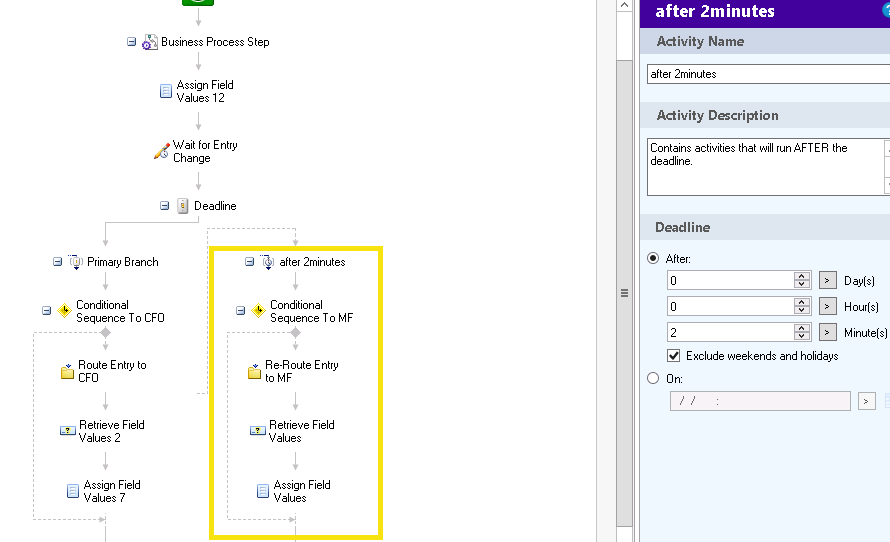Select the Deadline activity label
The width and height of the screenshot is (890, 542).
coord(215,206)
